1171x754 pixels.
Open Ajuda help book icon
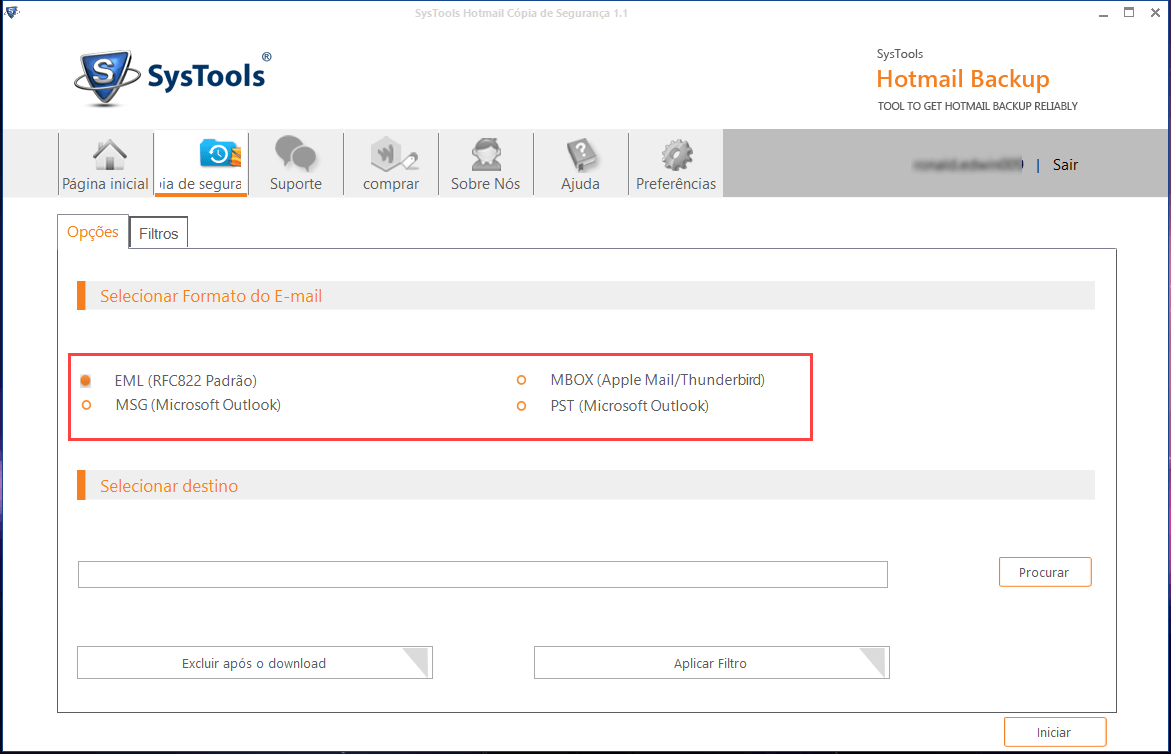pyautogui.click(x=582, y=155)
